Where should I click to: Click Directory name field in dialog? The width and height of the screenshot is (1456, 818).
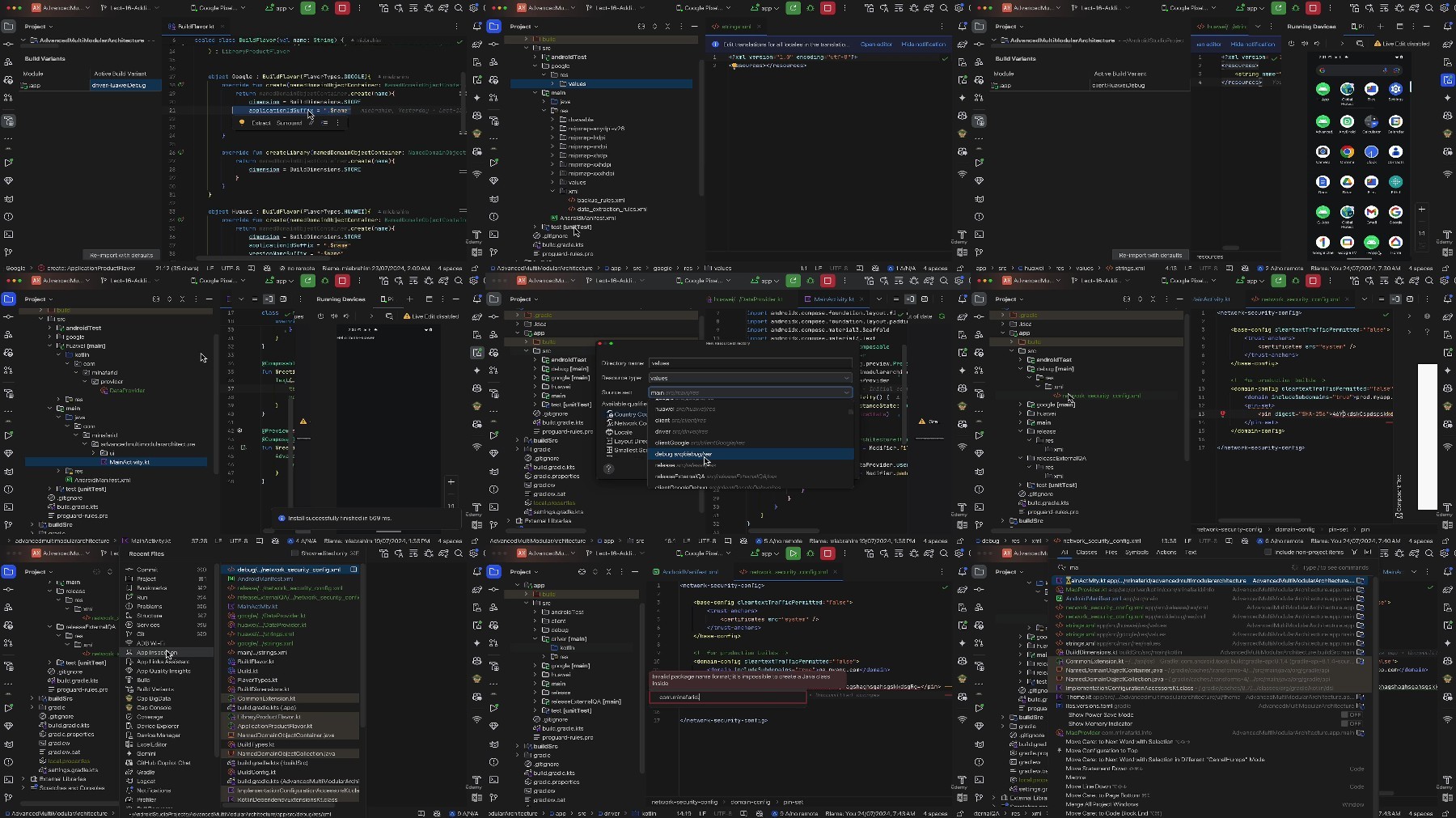click(750, 363)
